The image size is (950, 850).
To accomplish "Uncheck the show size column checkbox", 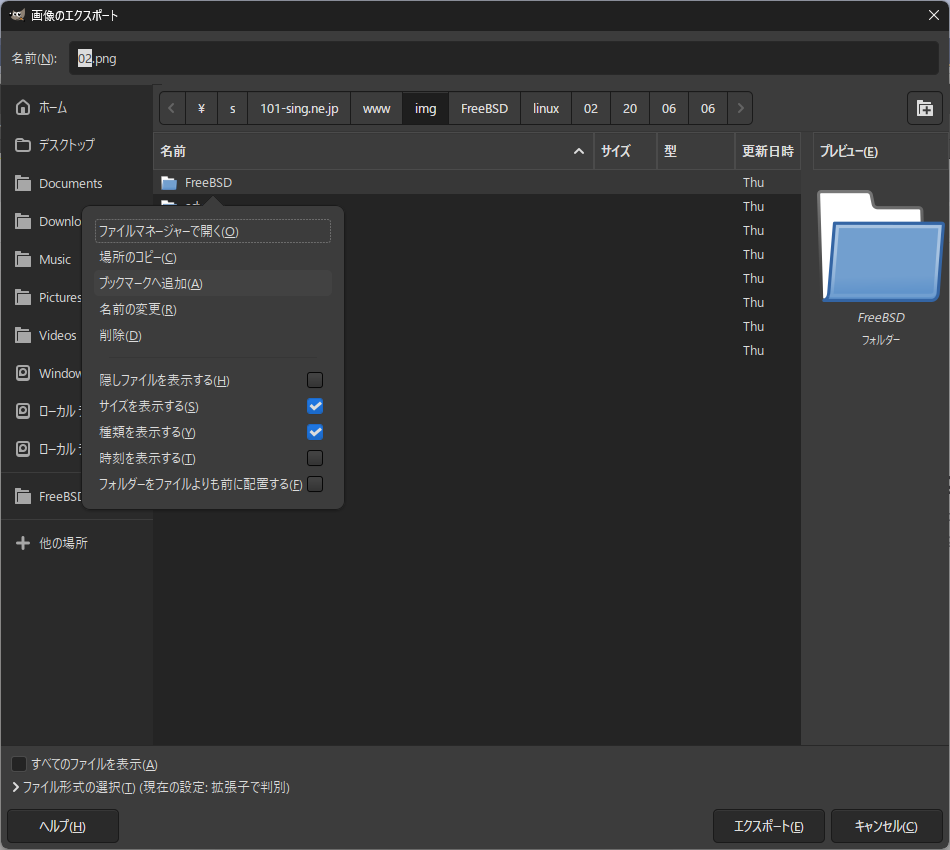I will (x=315, y=406).
